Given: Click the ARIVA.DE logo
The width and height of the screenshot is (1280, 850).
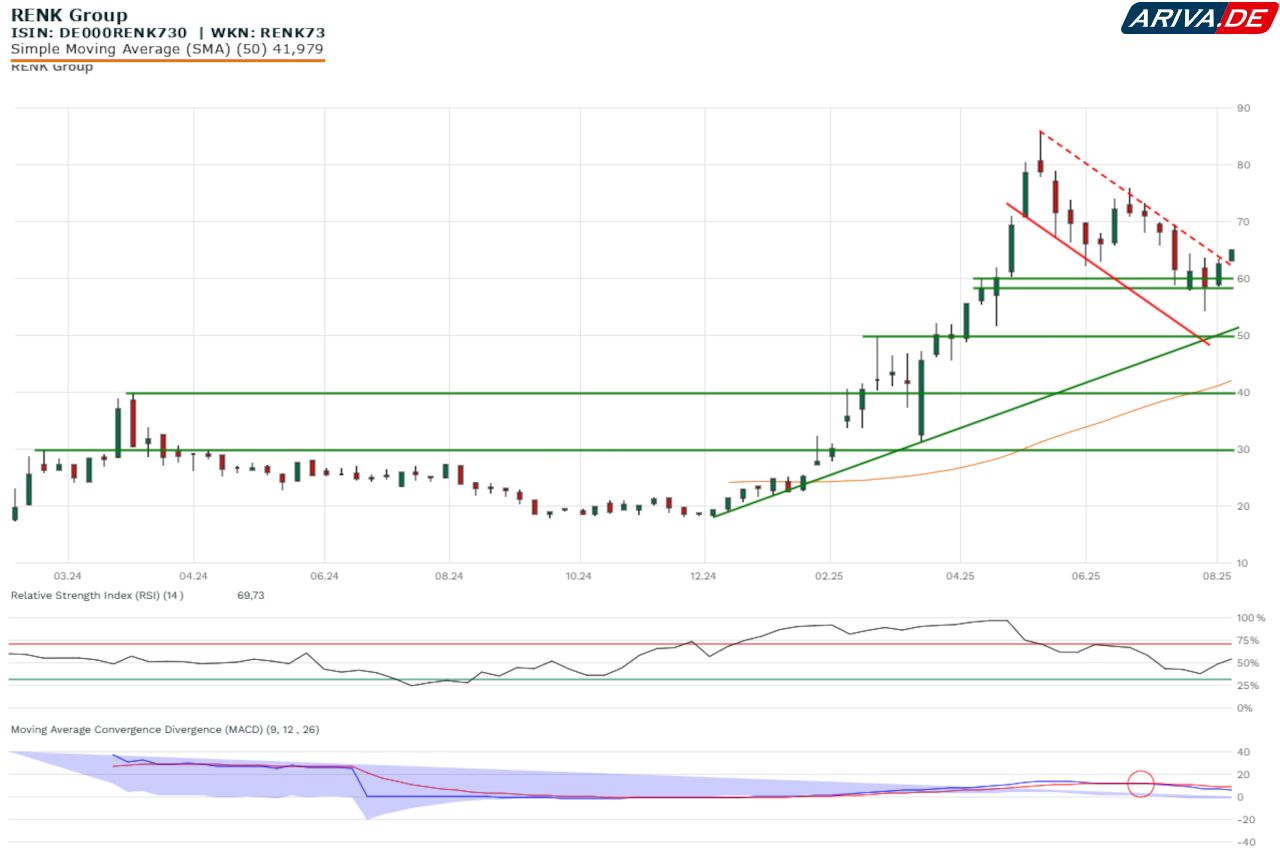Looking at the screenshot, I should (1198, 18).
